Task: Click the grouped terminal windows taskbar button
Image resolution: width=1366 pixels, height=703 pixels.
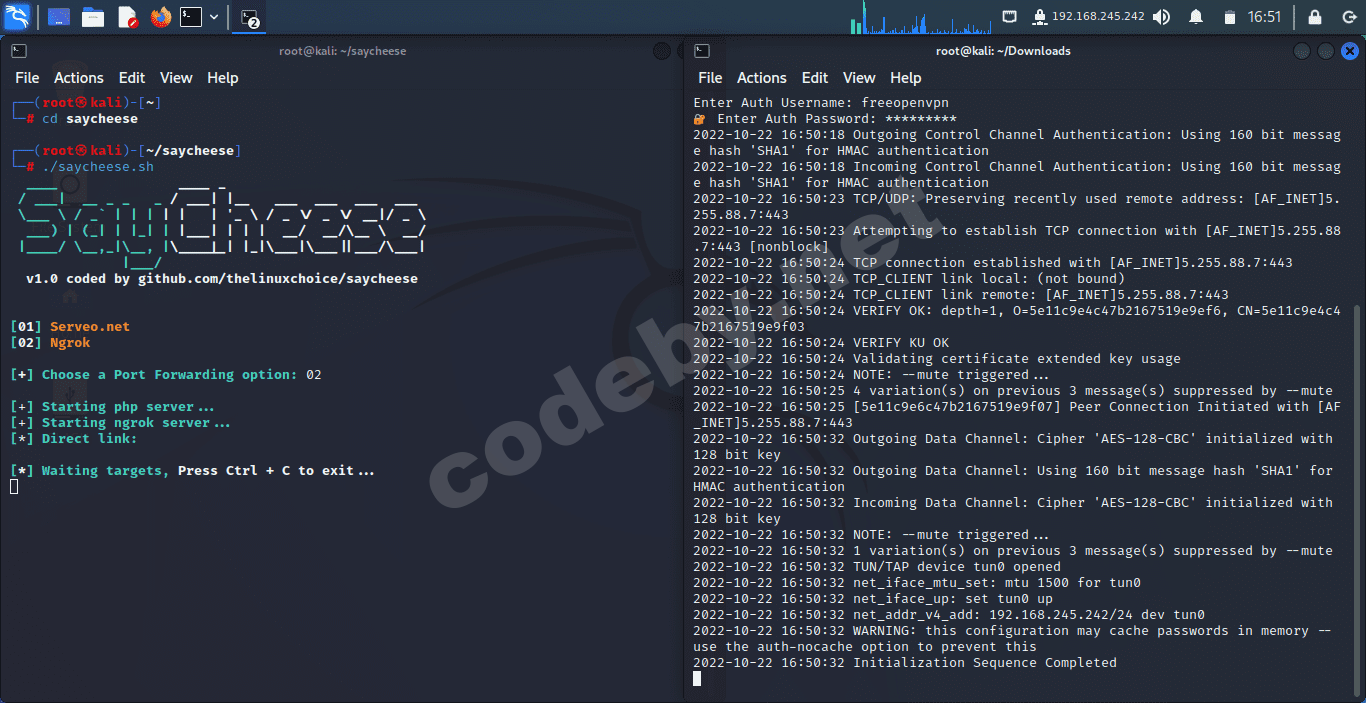Action: [249, 17]
